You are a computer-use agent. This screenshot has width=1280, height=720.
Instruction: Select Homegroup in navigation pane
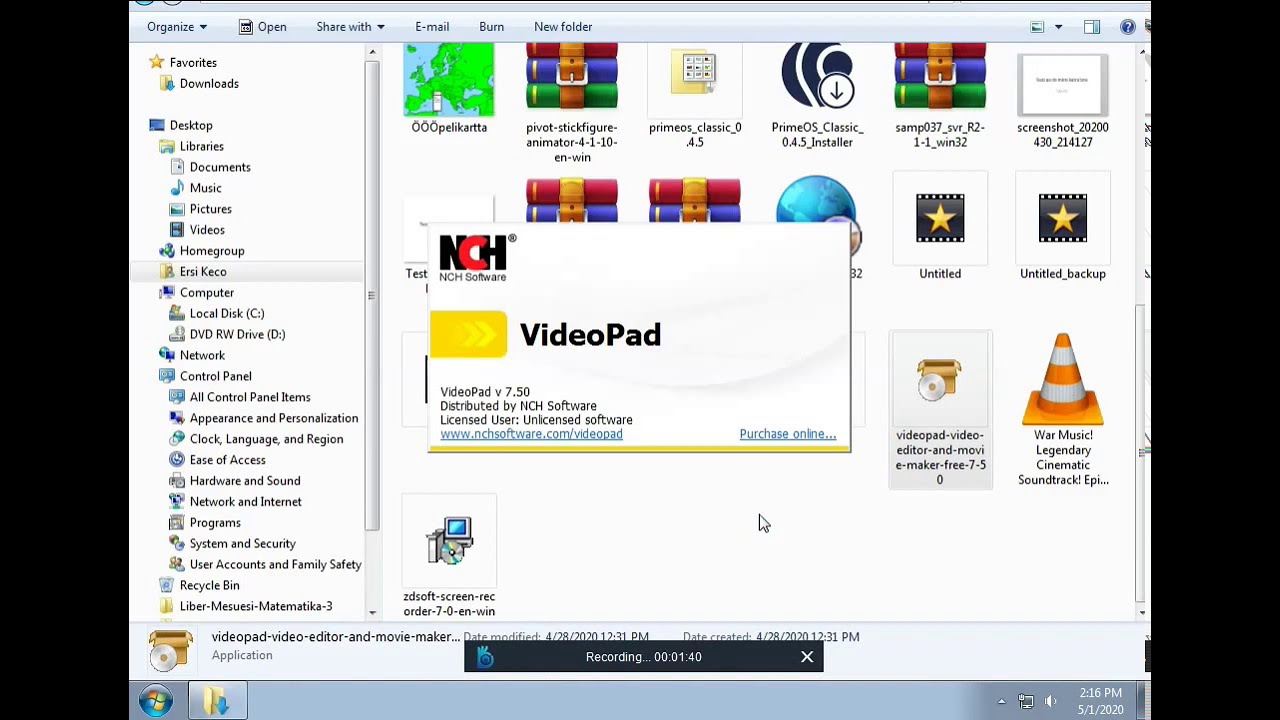tap(212, 251)
